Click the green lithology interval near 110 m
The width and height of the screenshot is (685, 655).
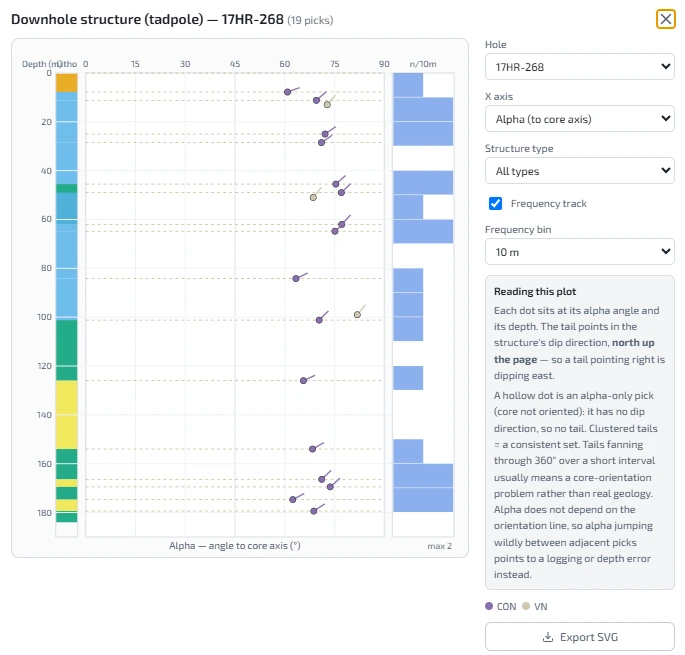pos(66,350)
